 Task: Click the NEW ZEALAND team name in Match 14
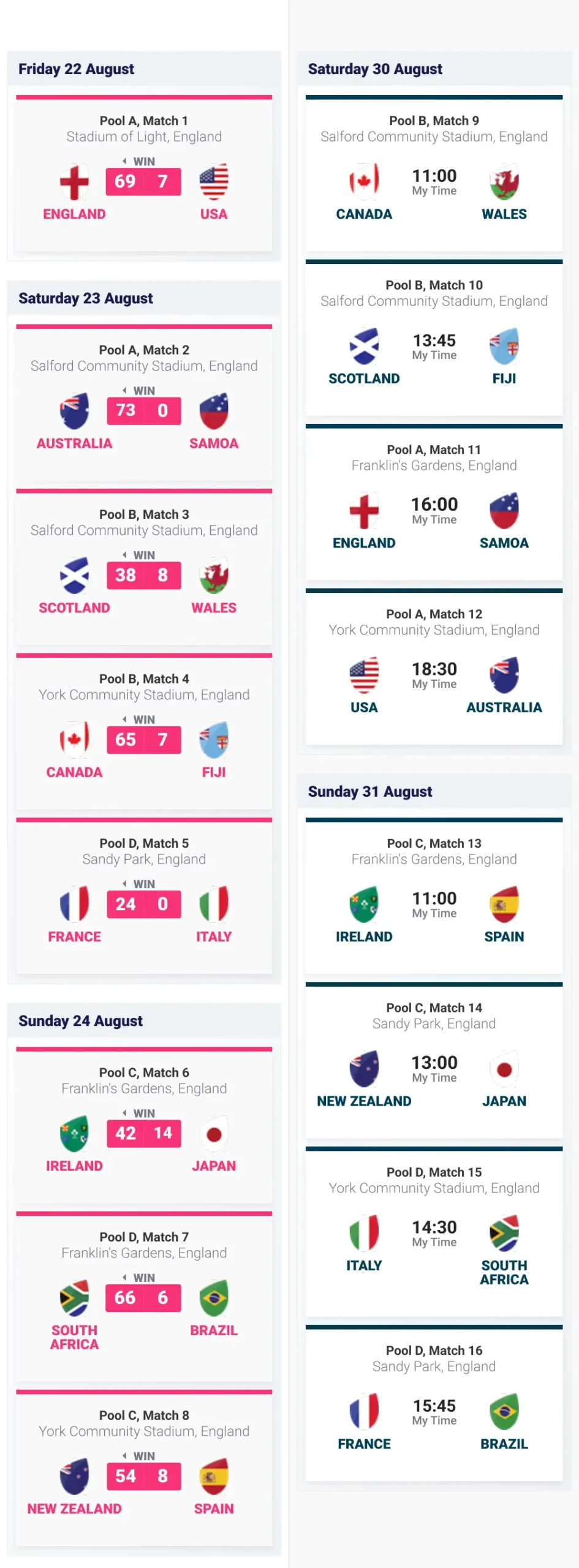coord(364,1101)
